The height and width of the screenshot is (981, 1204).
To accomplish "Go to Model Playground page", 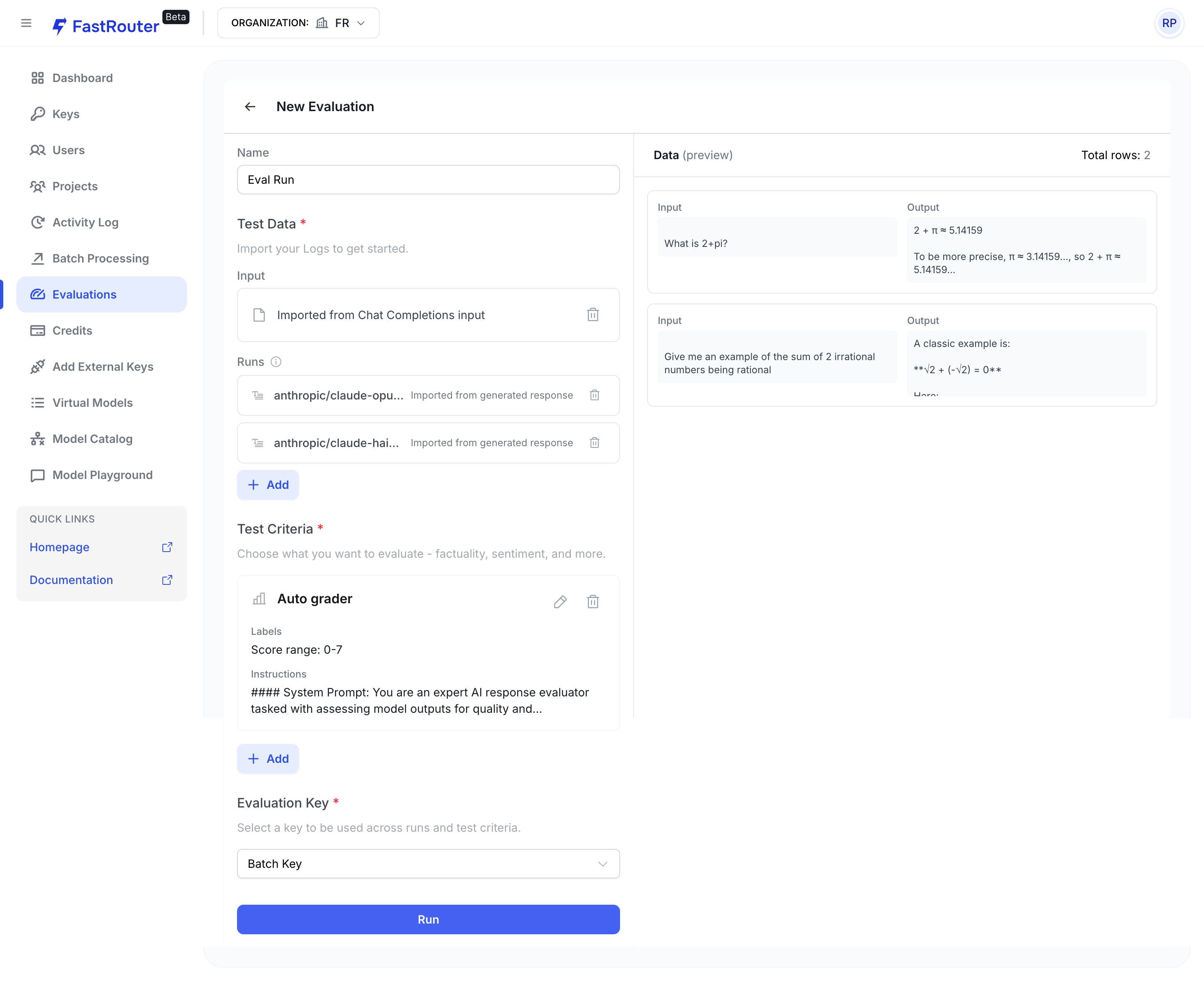I will tap(102, 475).
